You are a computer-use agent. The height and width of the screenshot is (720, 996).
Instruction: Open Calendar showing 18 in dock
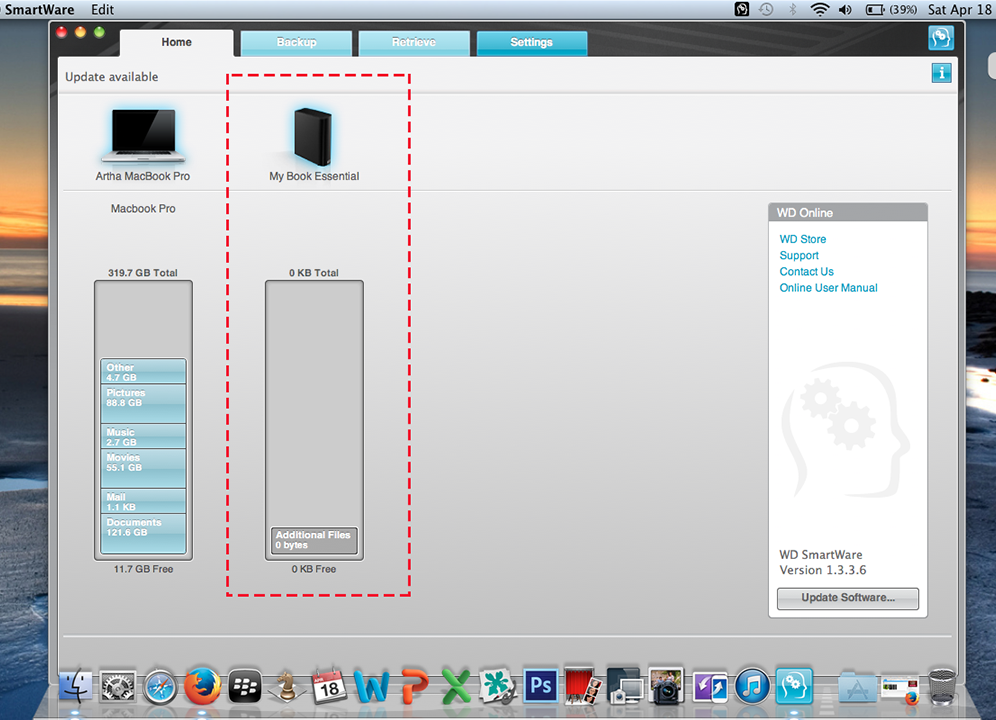pos(329,687)
